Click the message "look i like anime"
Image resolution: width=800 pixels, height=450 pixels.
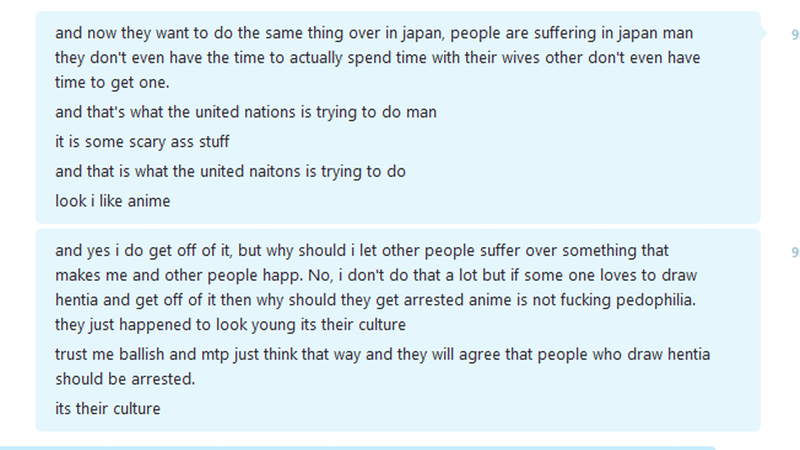coord(112,201)
